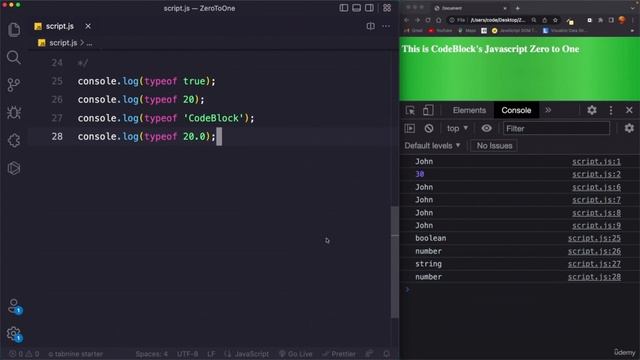Select the inspect element tool in DevTools
Image resolution: width=640 pixels, height=360 pixels.
coord(410,110)
